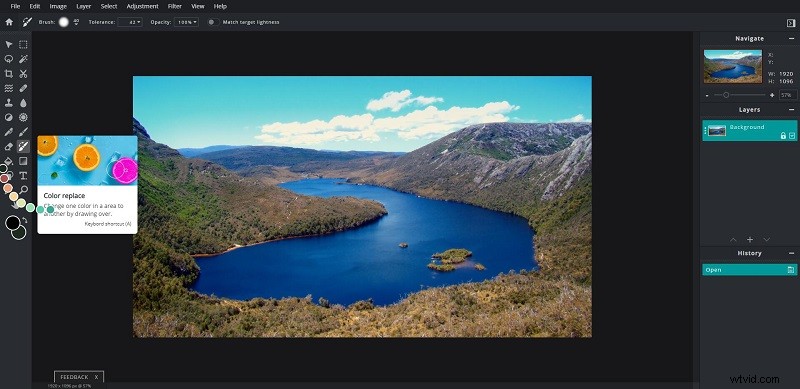Image resolution: width=800 pixels, height=389 pixels.
Task: Select the Lasso selection tool
Action: (x=9, y=59)
